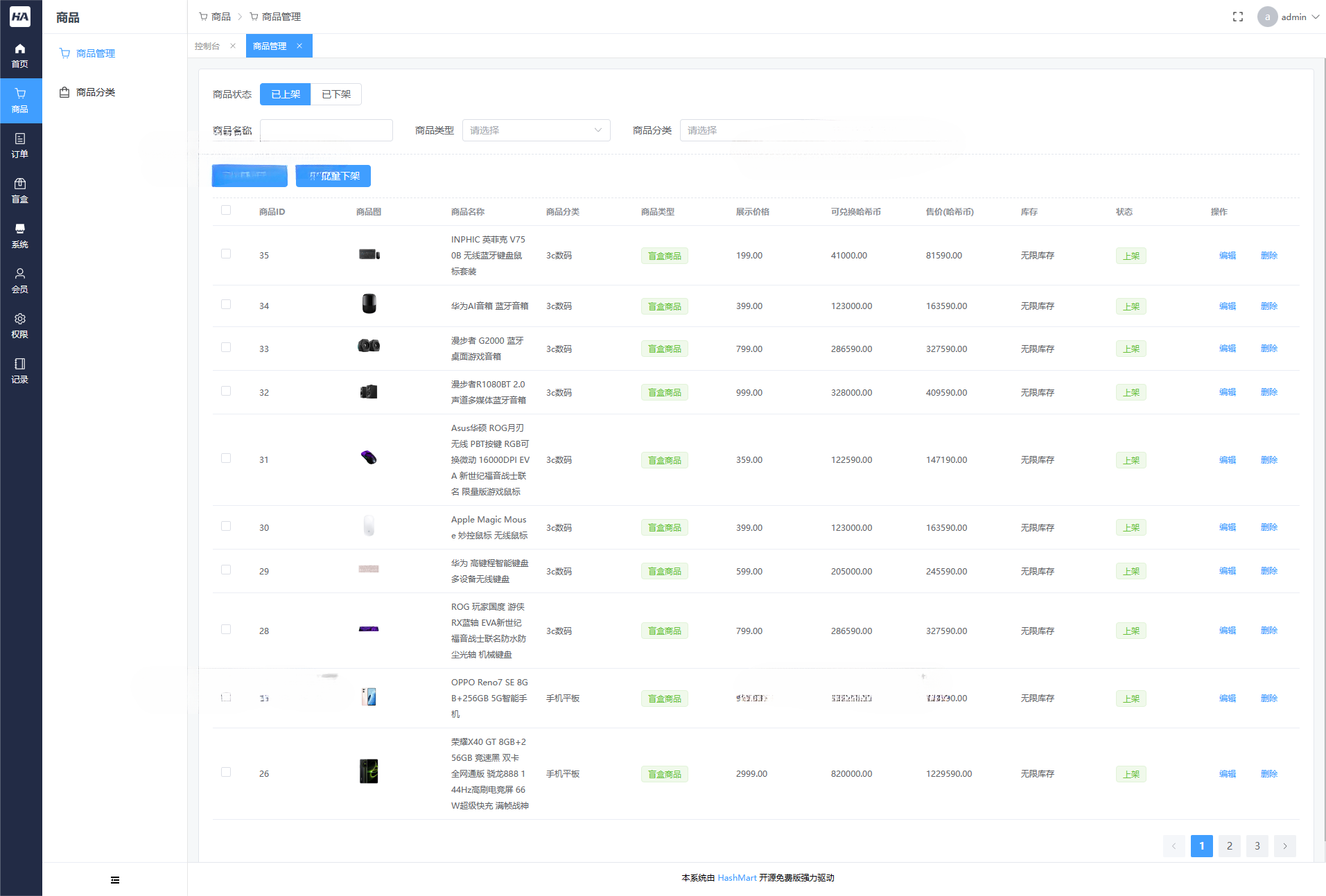This screenshot has height=896, width=1326.
Task: Open the INPHIC keyboard product thumbnail
Action: (x=369, y=254)
